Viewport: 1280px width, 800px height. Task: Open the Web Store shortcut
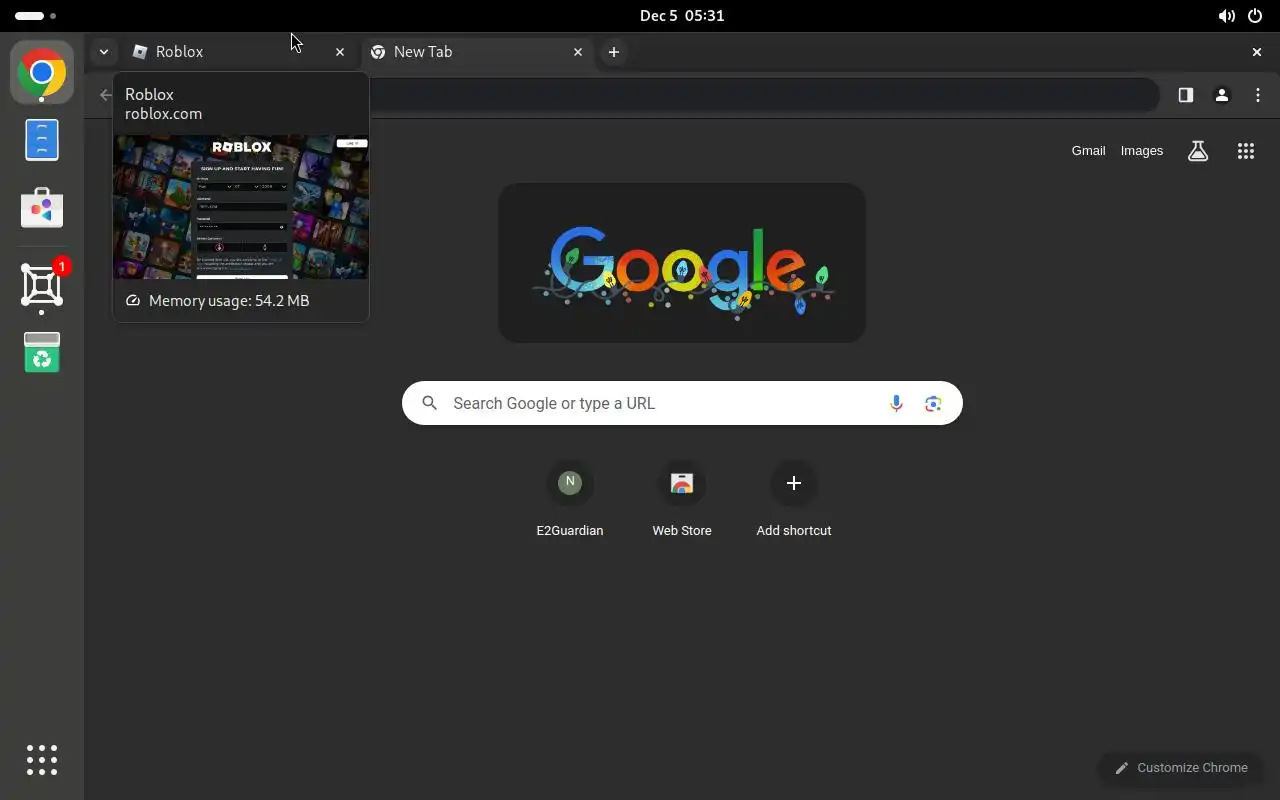682,499
